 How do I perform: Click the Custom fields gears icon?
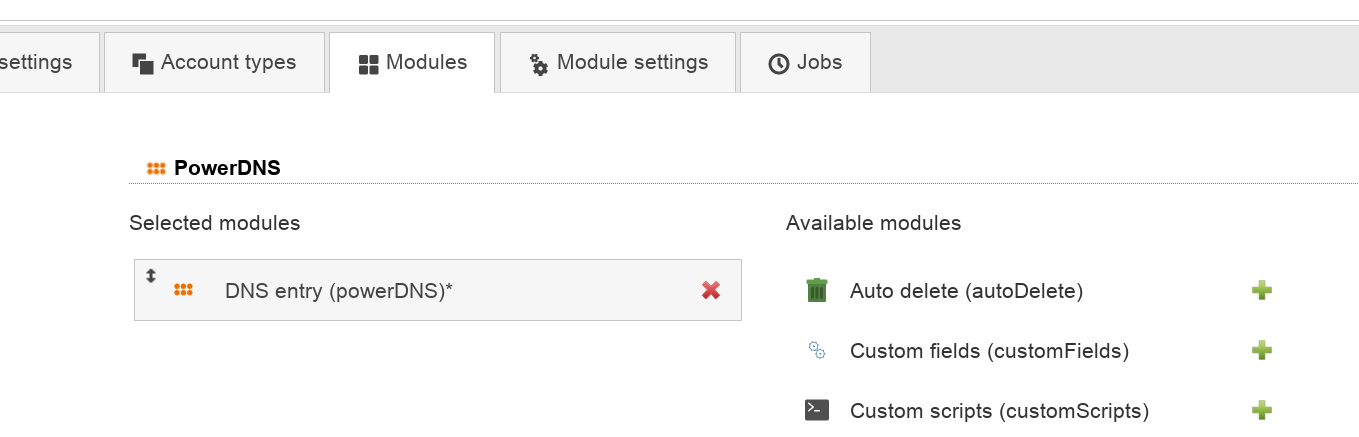tap(817, 350)
